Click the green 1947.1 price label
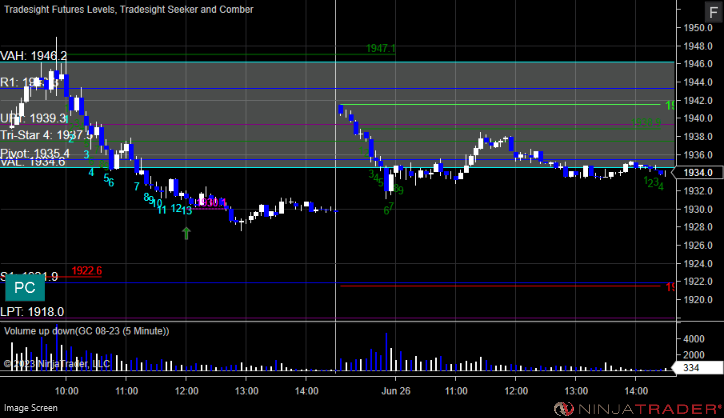This screenshot has width=724, height=418. pyautogui.click(x=380, y=48)
